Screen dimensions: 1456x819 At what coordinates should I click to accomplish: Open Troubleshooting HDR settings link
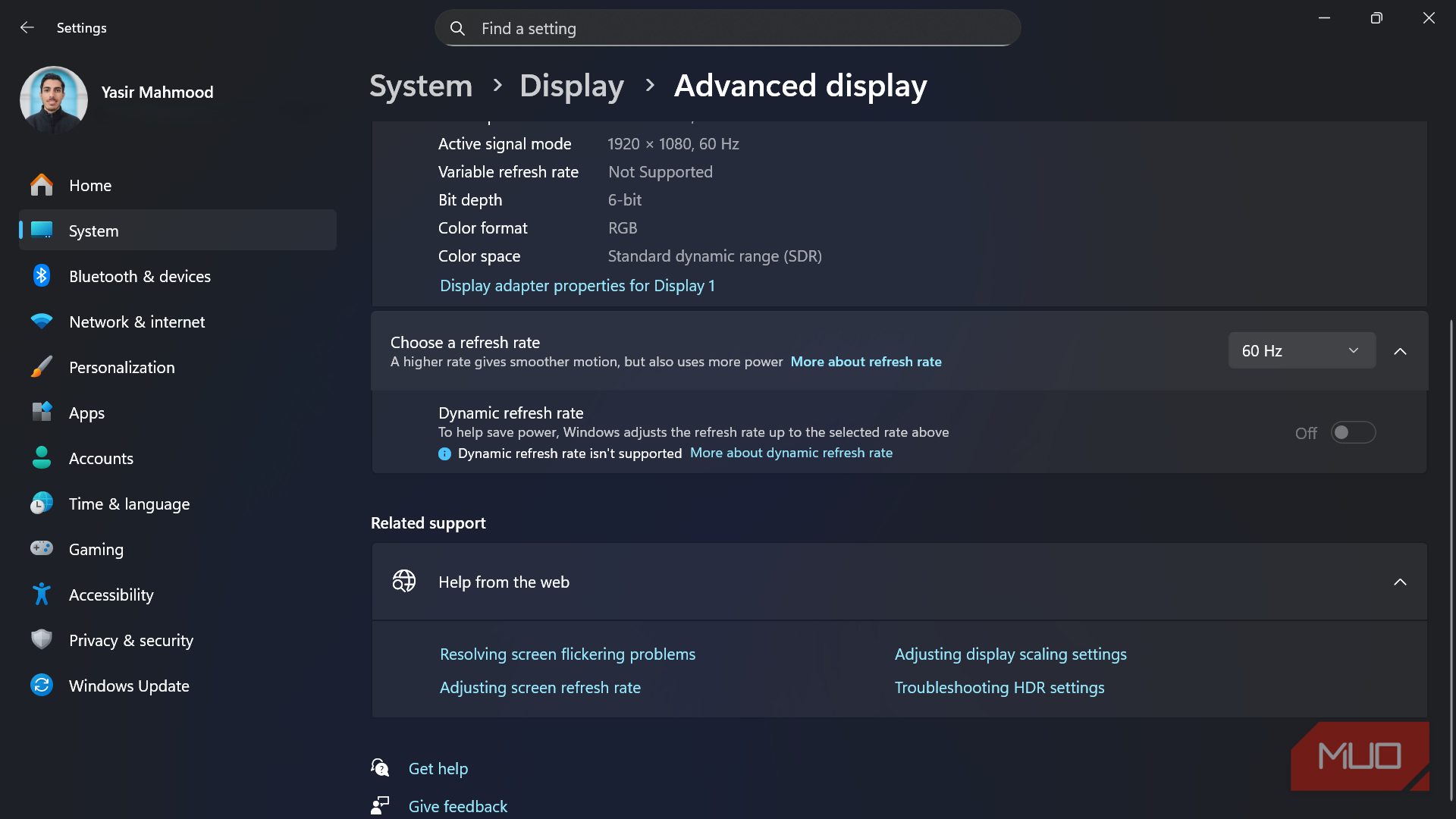point(999,688)
